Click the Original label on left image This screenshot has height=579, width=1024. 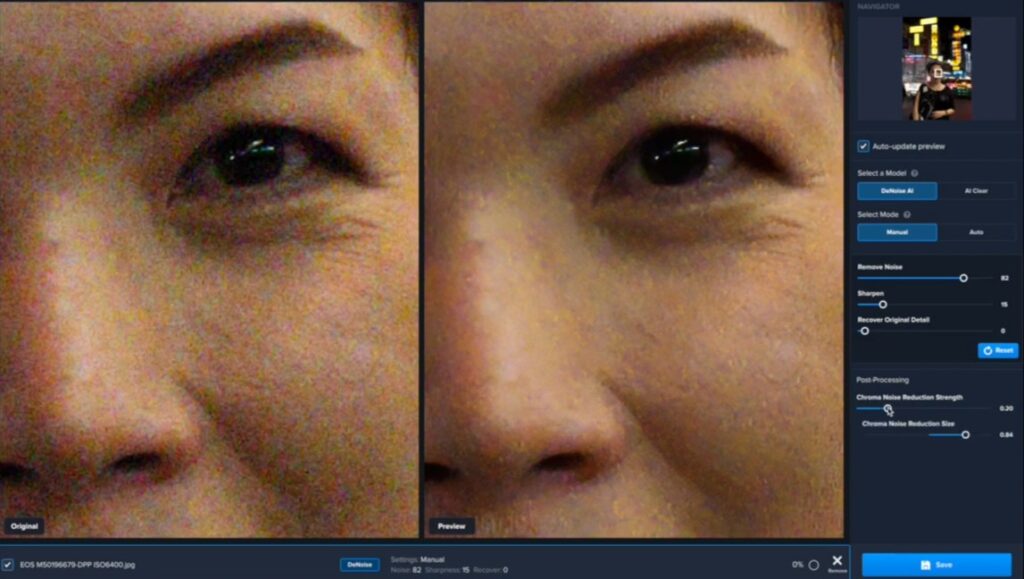point(22,526)
